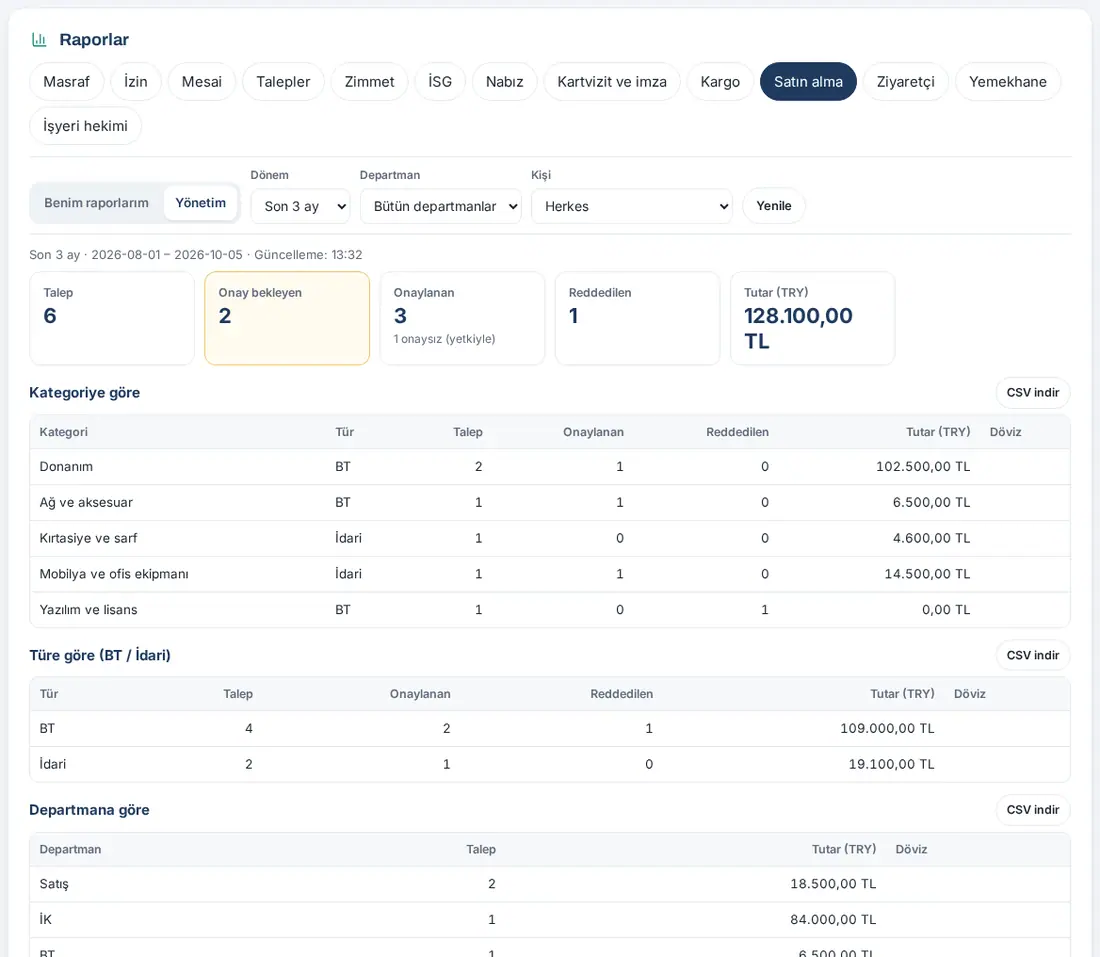This screenshot has height=957, width=1100.
Task: Click the Onay bekleyen summary card
Action: pyautogui.click(x=287, y=318)
